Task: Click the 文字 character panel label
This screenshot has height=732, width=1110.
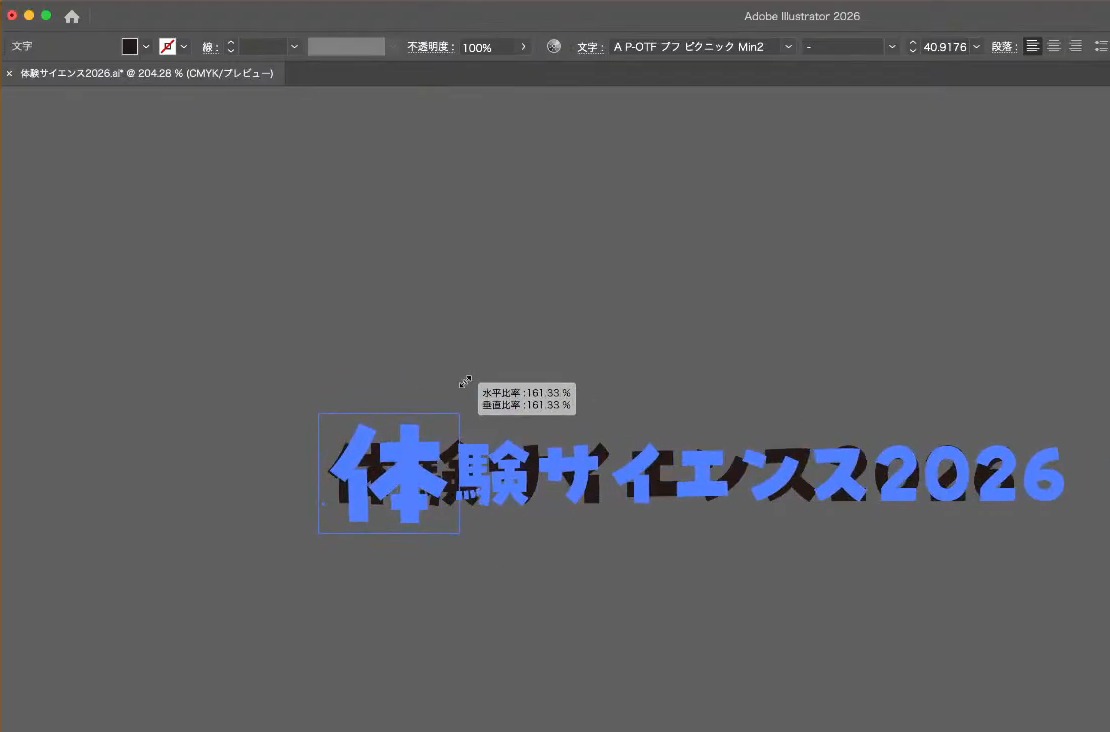Action: click(590, 47)
